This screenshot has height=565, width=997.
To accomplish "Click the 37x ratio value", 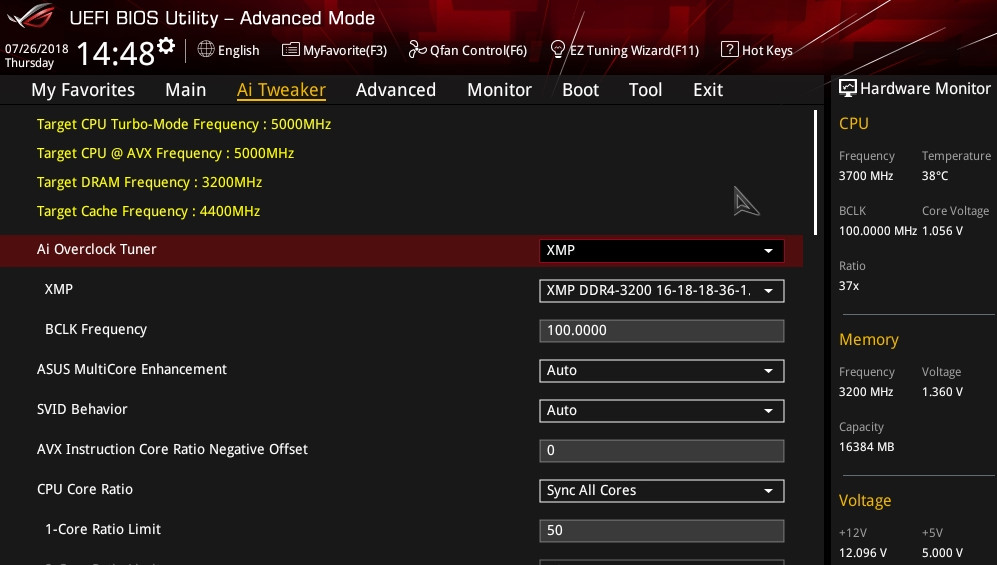I will point(849,287).
